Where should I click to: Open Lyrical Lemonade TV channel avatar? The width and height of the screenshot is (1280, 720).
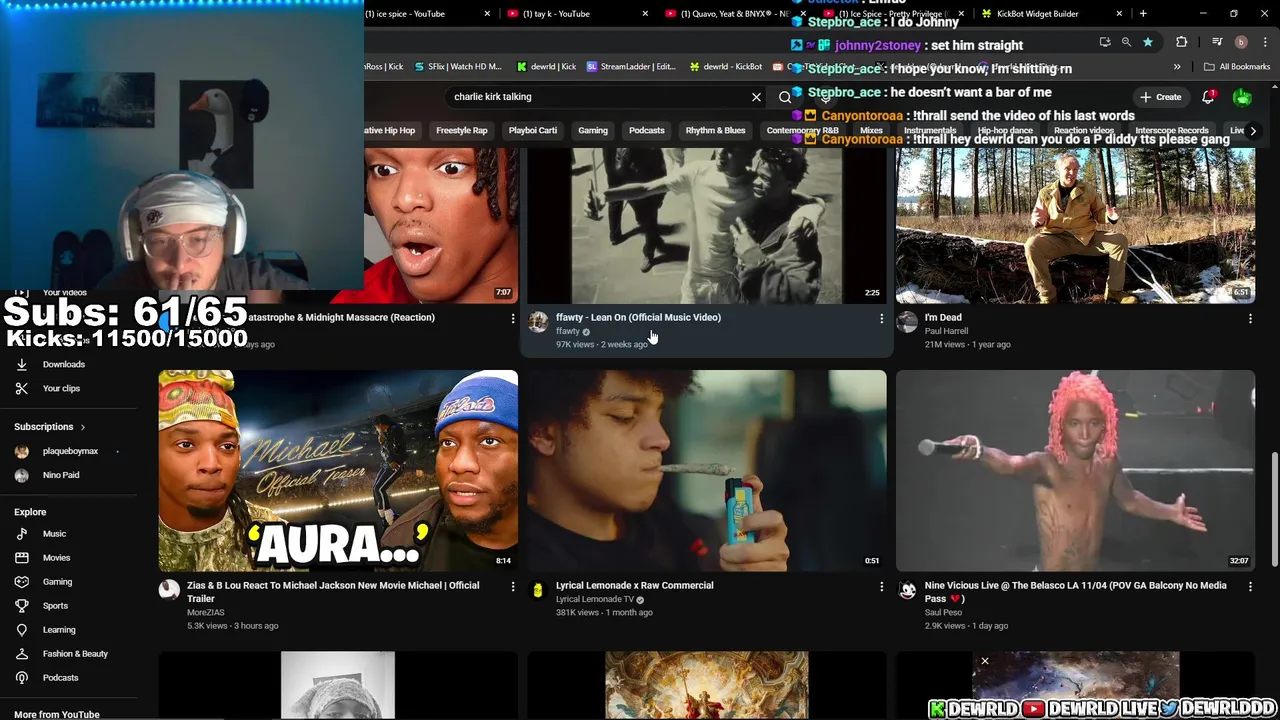click(x=538, y=590)
